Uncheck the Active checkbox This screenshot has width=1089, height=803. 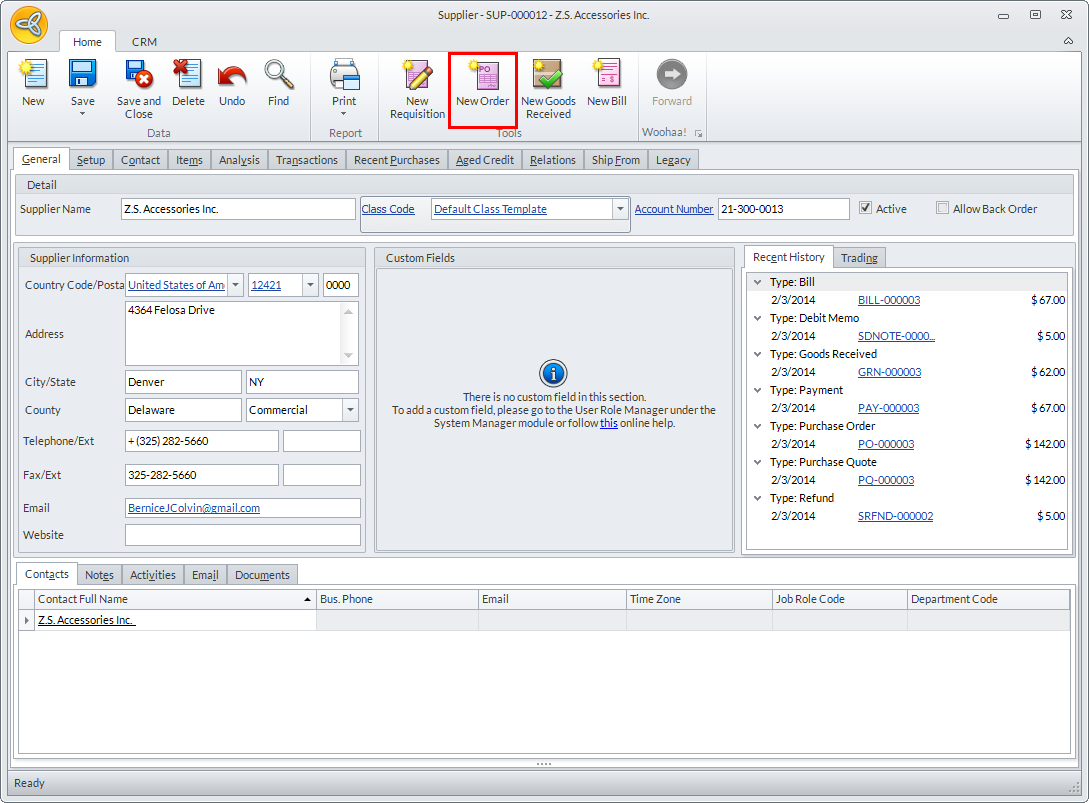866,208
